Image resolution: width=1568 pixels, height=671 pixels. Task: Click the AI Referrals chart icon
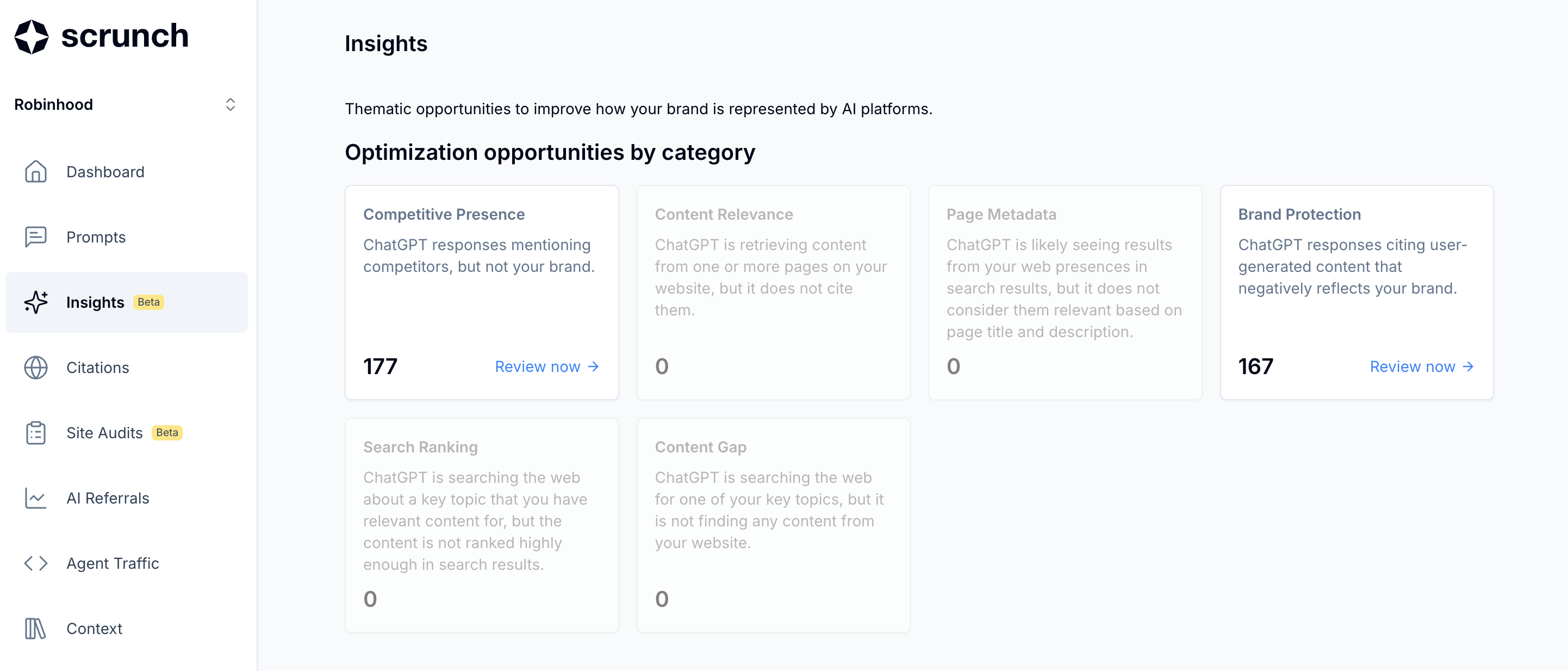coord(35,498)
